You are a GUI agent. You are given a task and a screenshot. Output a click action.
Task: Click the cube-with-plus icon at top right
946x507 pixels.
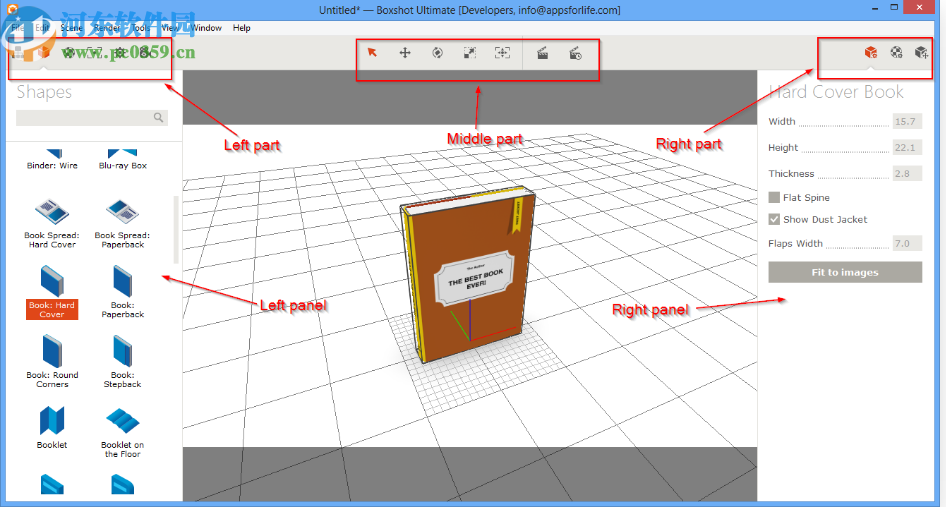(921, 53)
